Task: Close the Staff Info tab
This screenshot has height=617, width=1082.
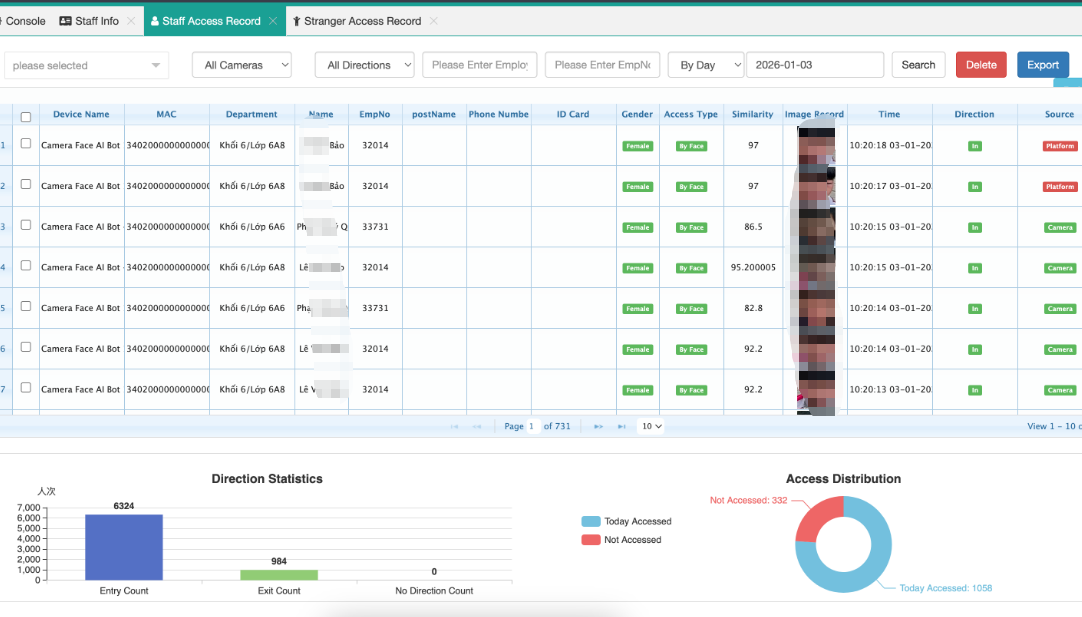Action: pyautogui.click(x=131, y=21)
